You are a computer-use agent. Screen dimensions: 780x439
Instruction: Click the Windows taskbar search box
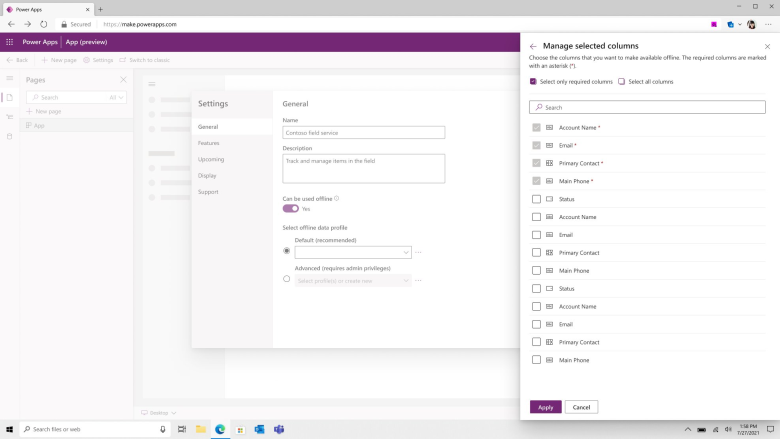[95, 430]
